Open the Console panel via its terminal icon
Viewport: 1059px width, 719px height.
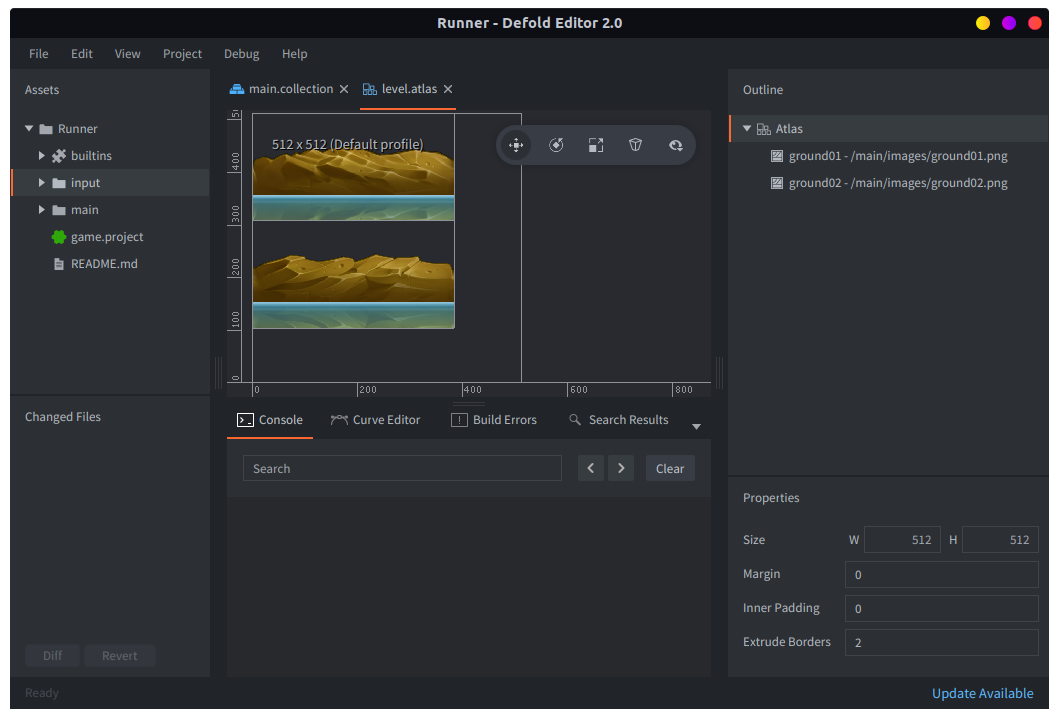246,420
